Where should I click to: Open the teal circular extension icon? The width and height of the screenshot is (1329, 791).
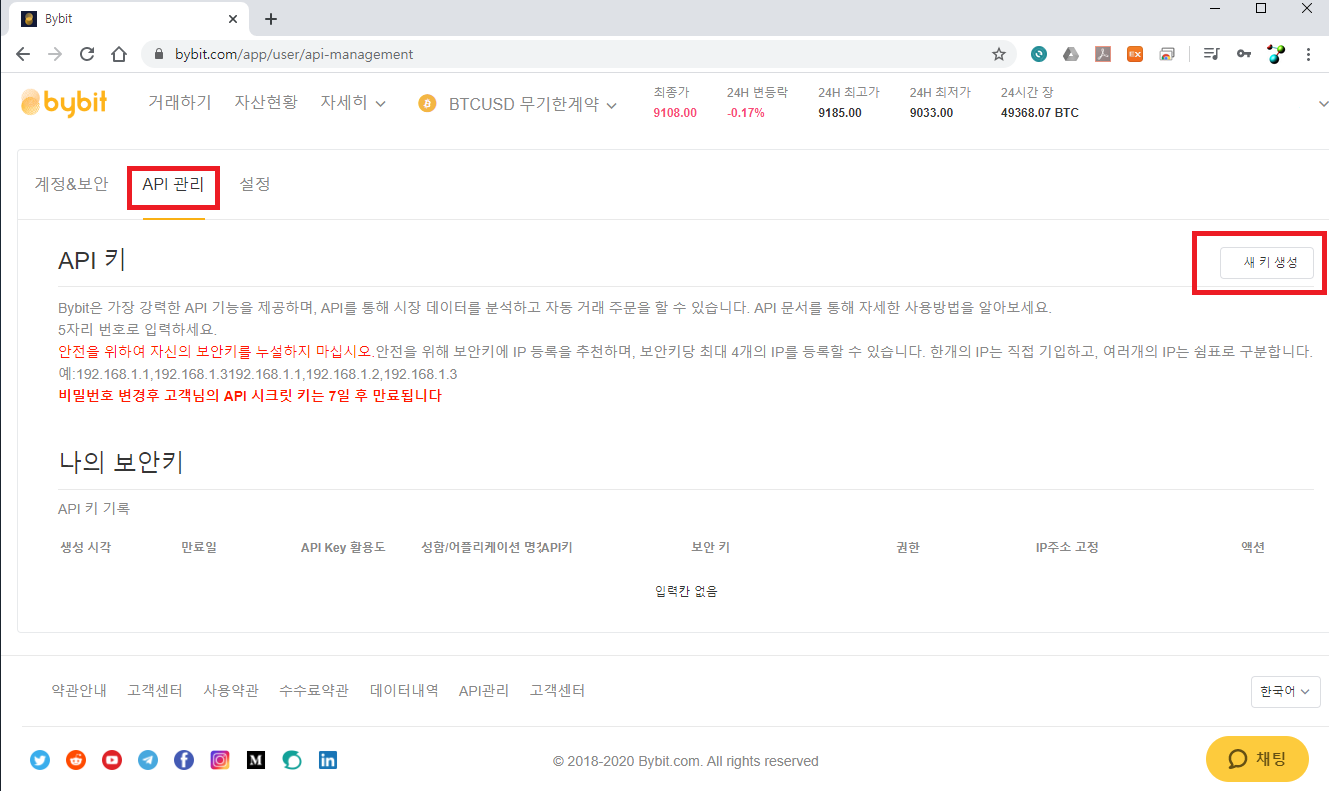pos(1039,54)
